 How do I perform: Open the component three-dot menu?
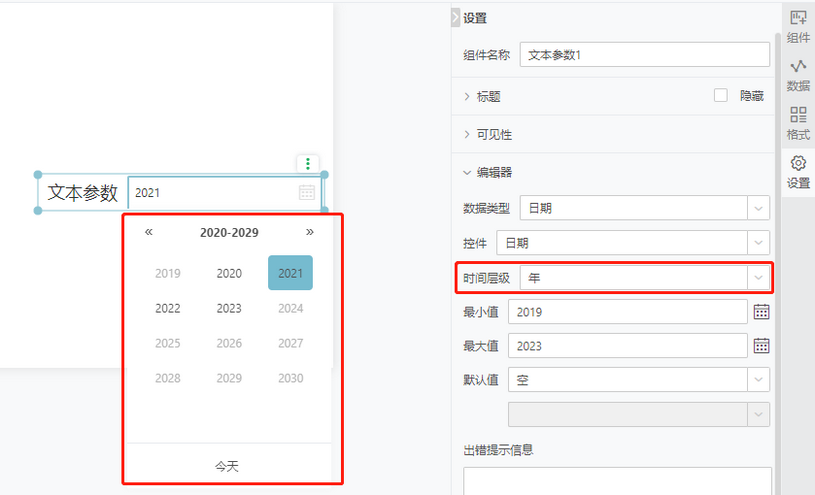308,164
